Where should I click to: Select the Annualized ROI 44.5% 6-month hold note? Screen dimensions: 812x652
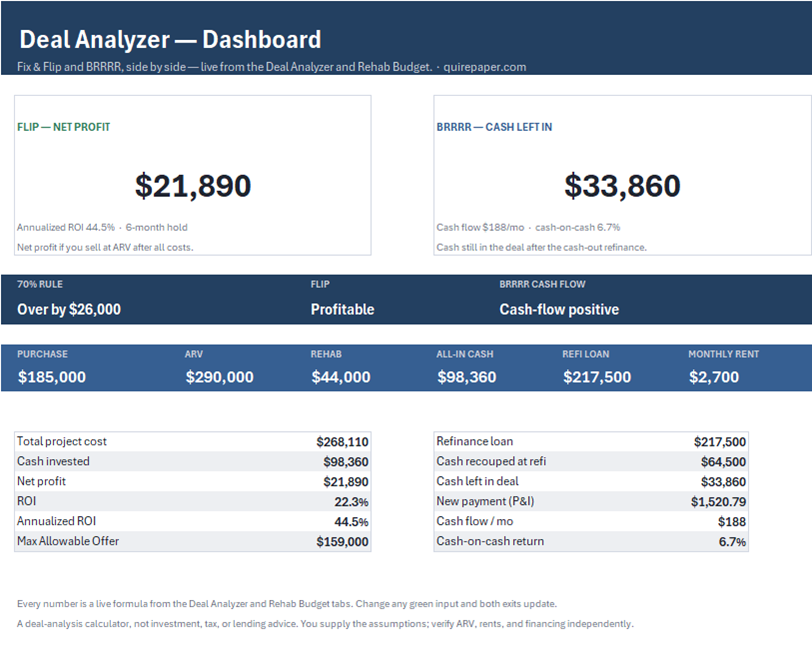pyautogui.click(x=102, y=227)
